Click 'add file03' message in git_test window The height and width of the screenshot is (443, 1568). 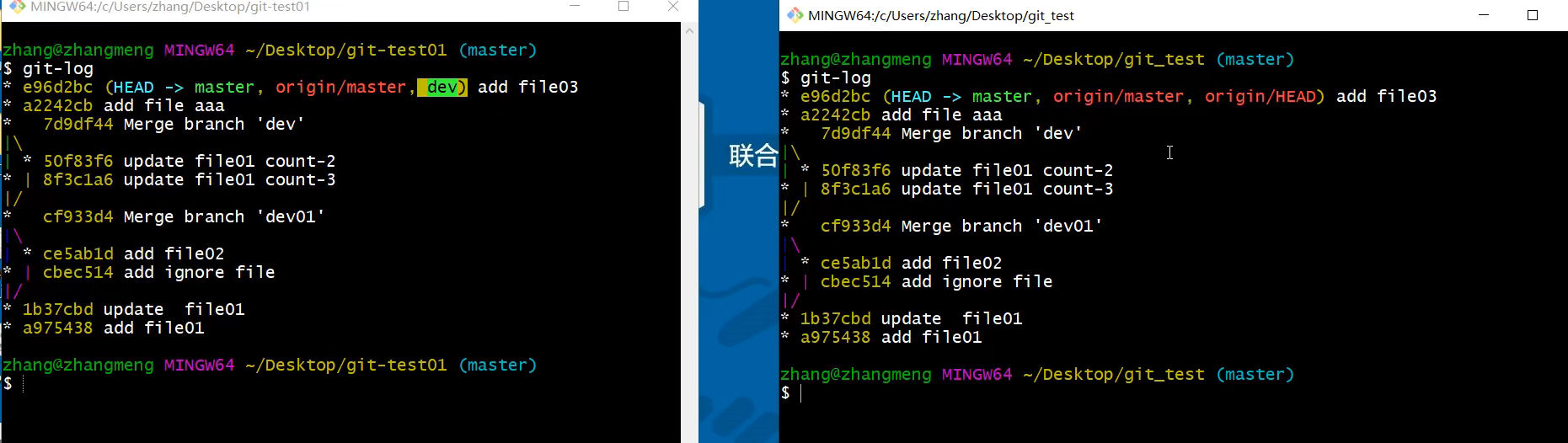(x=1387, y=96)
